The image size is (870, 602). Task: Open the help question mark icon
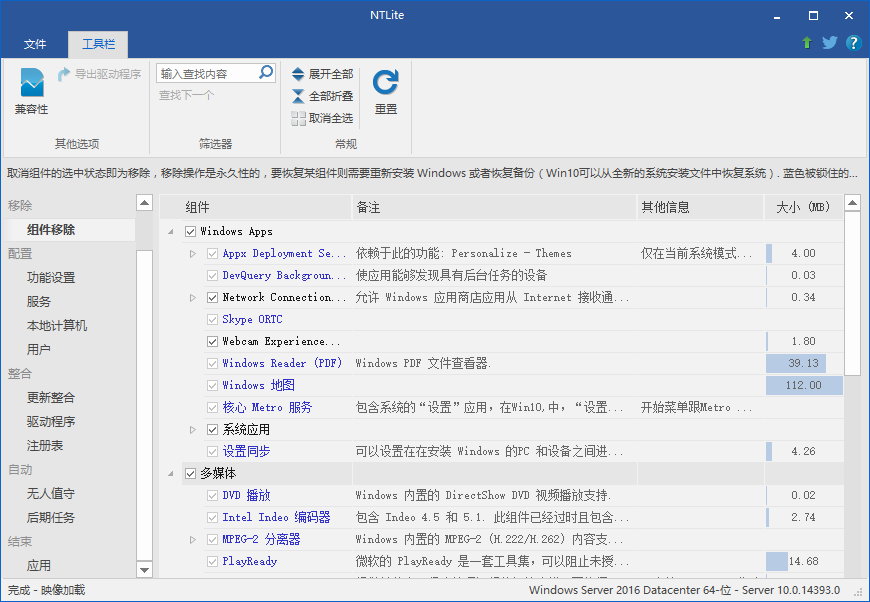tap(853, 43)
